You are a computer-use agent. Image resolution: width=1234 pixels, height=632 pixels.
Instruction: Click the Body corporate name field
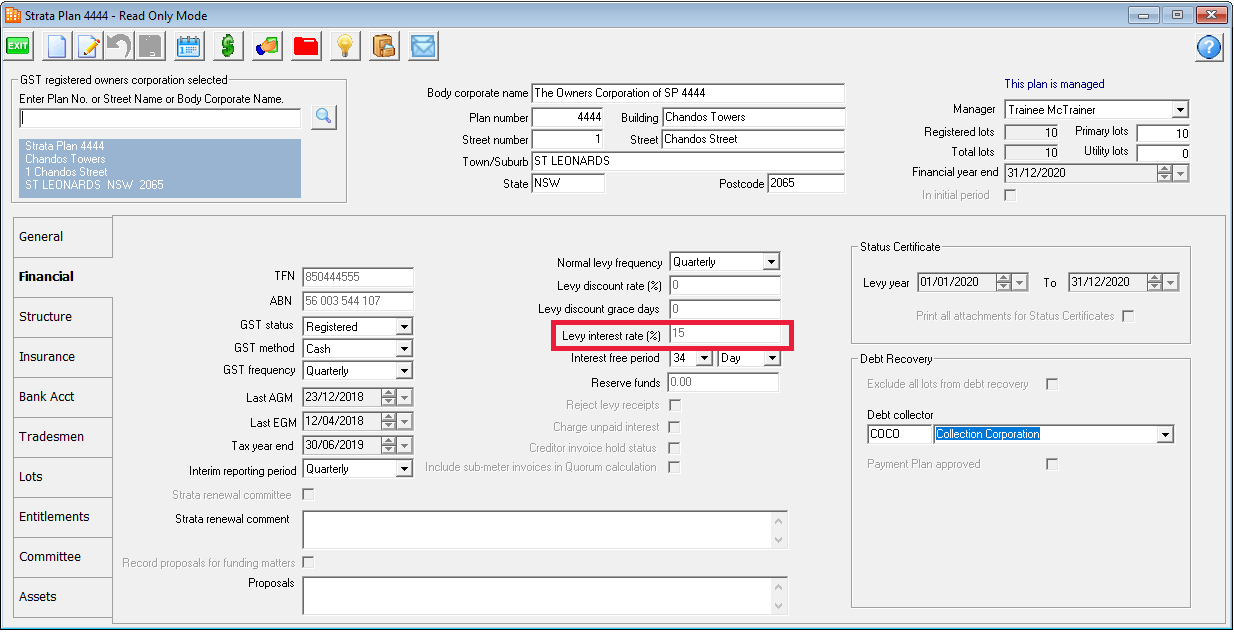click(x=688, y=93)
